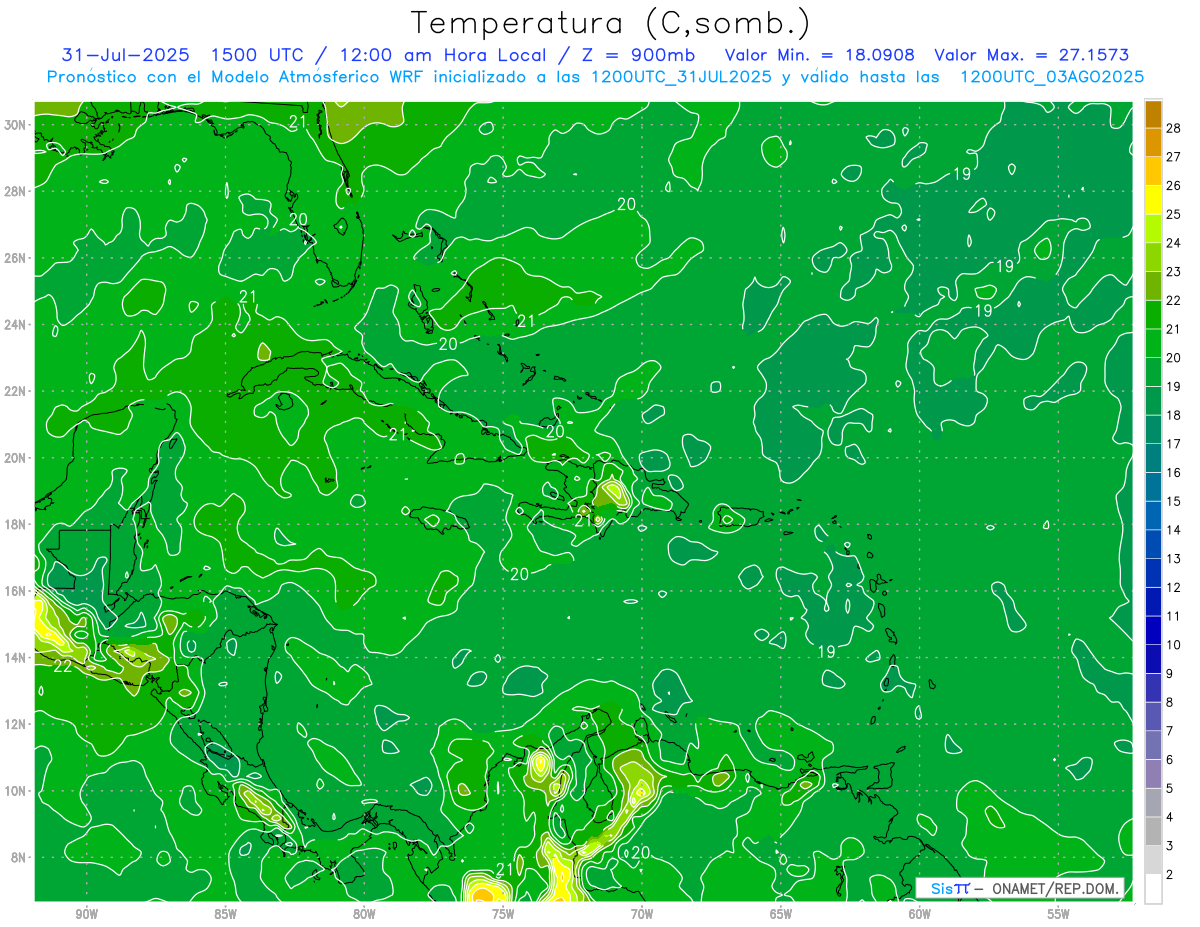Click color scale label "26"
Screen dimensions: 1200x927
[x=1173, y=185]
